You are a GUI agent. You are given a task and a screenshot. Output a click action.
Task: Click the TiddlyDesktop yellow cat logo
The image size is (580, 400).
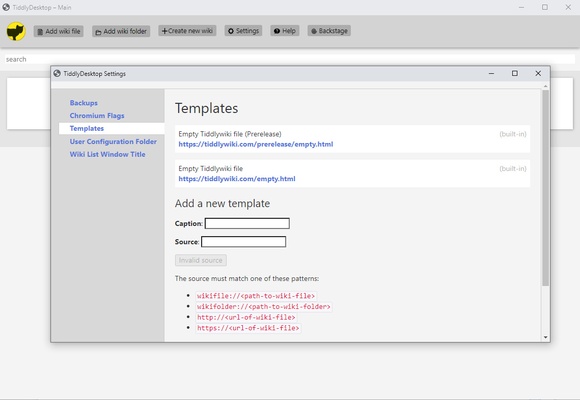point(16,31)
